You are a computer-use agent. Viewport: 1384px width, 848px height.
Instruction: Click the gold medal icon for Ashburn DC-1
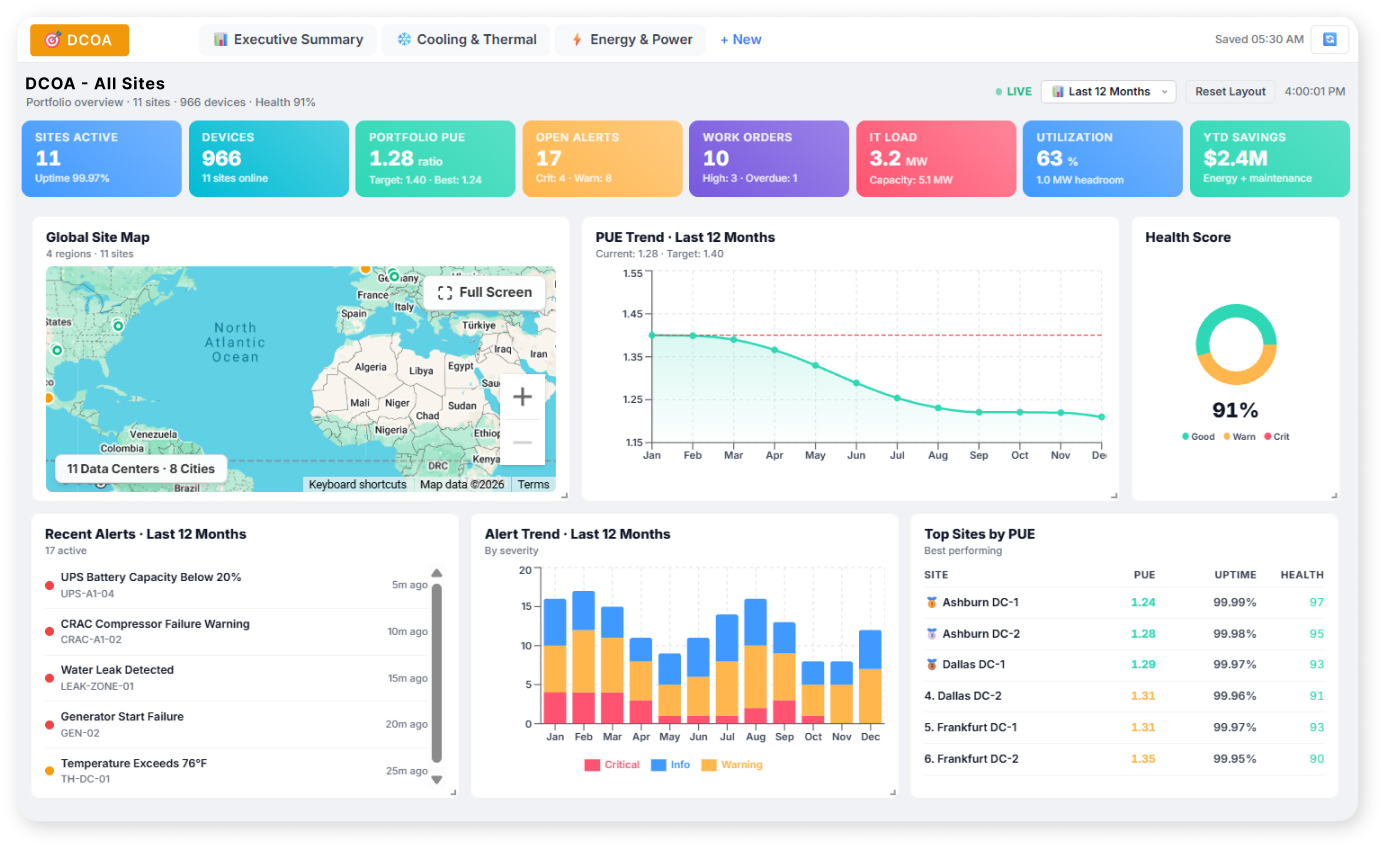(932, 603)
